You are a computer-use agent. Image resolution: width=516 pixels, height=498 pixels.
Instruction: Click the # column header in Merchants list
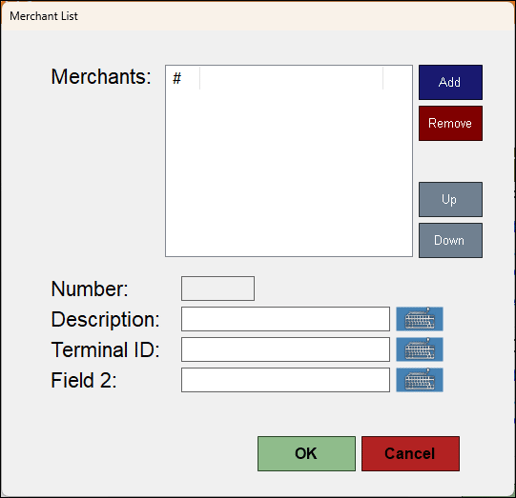(183, 79)
